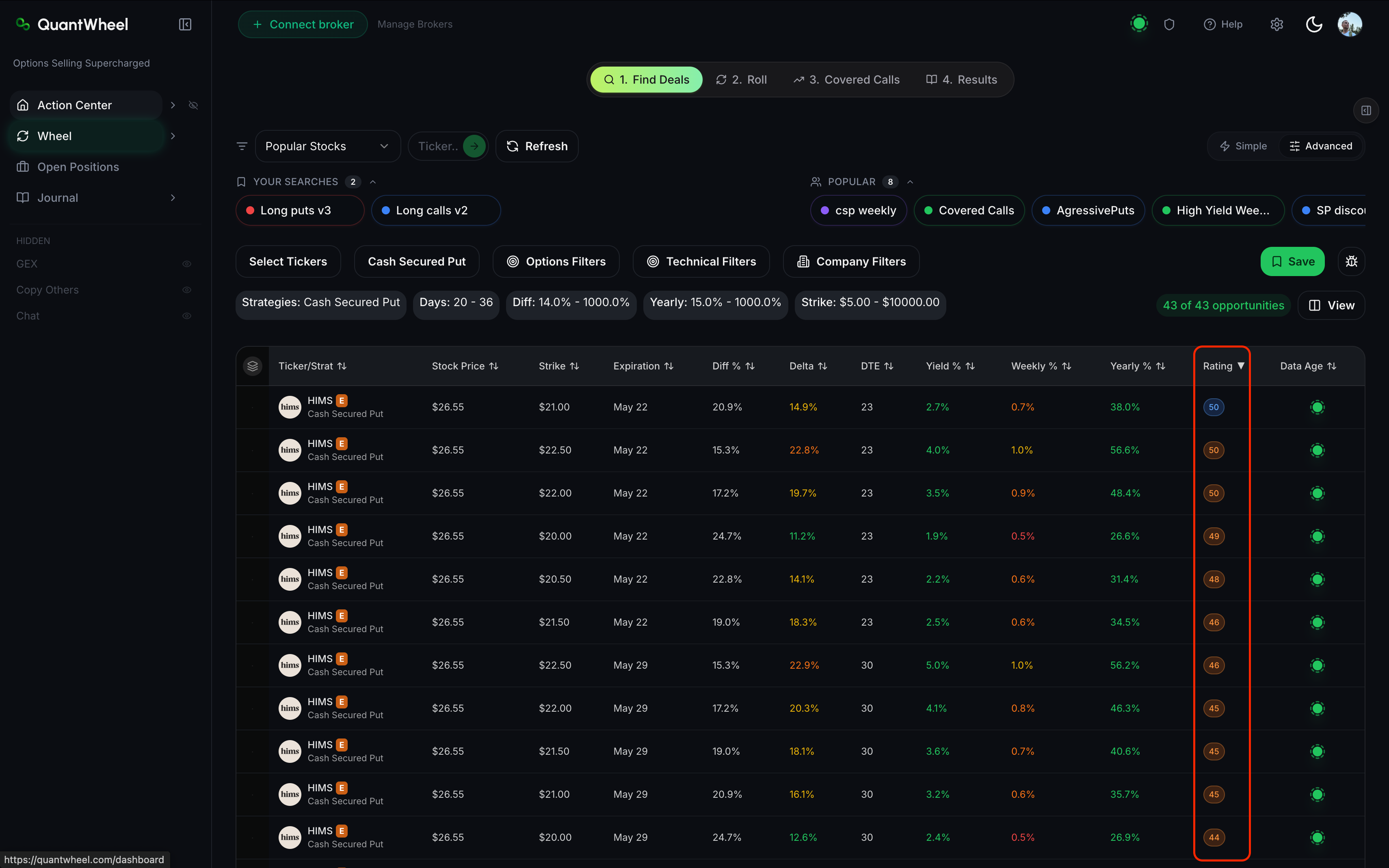Open the View columns menu
Viewport: 1389px width, 868px height.
coord(1331,305)
